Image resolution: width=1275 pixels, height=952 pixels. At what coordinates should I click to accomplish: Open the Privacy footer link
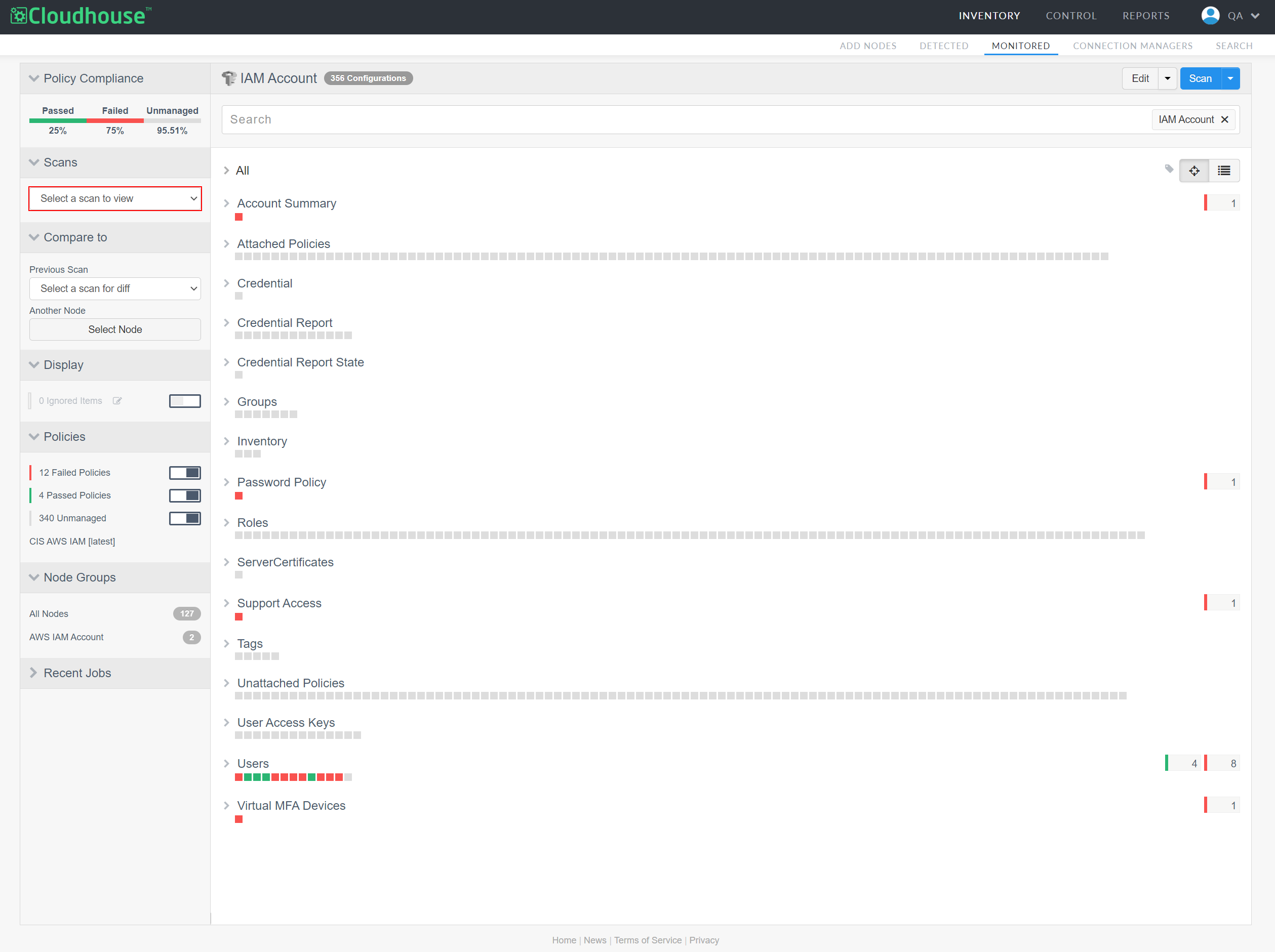703,940
